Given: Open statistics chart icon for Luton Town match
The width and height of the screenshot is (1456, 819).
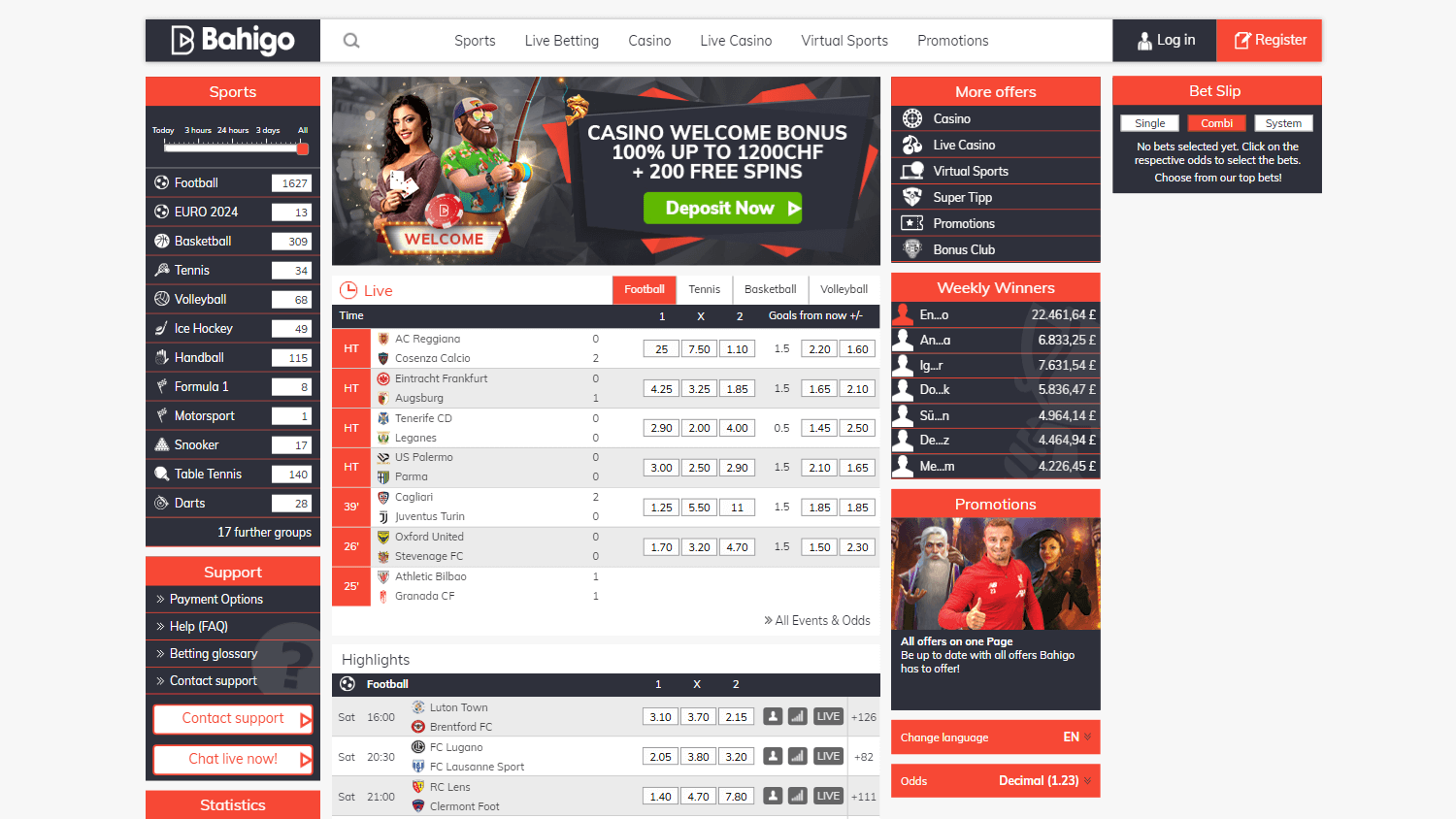Looking at the screenshot, I should 797,716.
